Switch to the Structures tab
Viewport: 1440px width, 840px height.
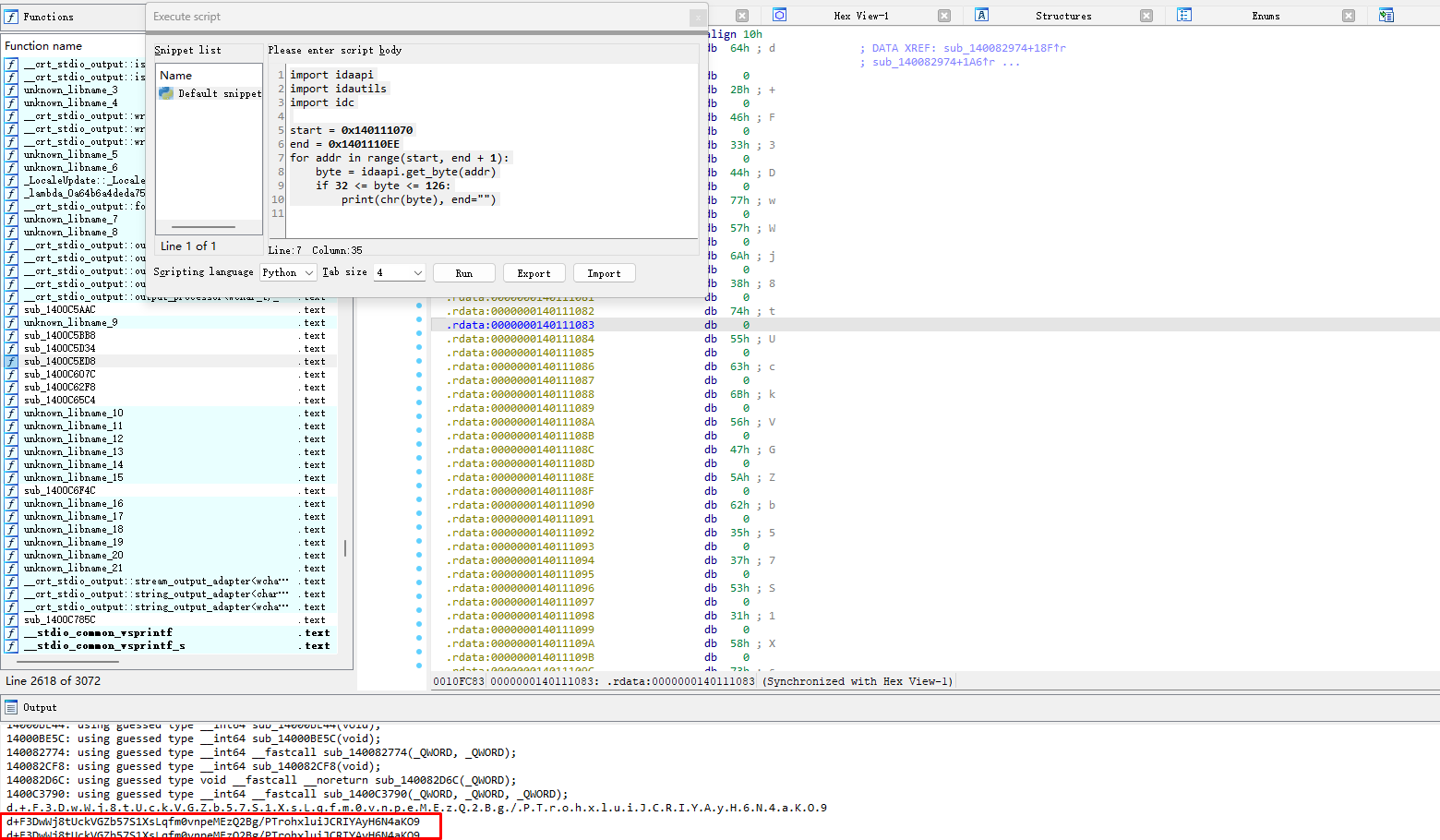click(x=1063, y=16)
